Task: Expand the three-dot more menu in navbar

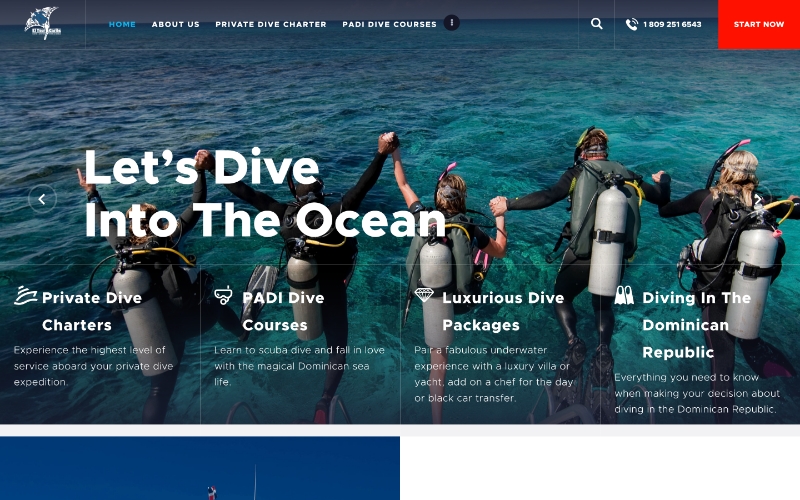Action: (451, 23)
